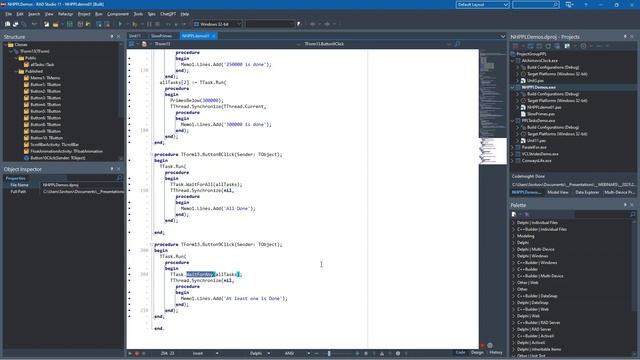Expand Delphi | Individual Files palette category
Screen dimensions: 640x360
513,223
